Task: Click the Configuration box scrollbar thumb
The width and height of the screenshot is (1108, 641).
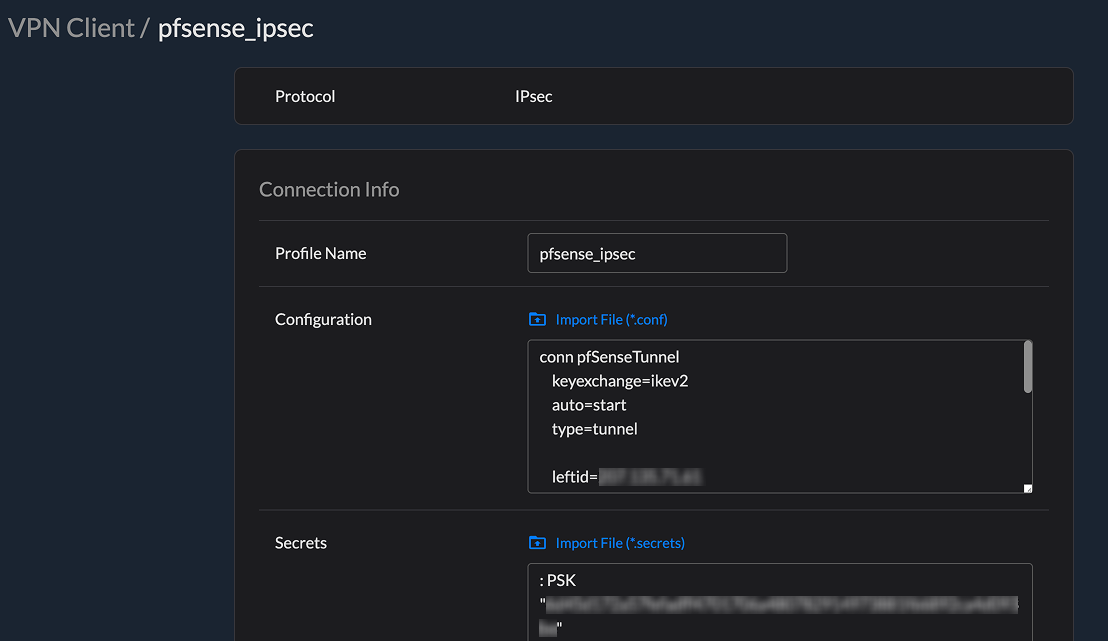Action: (x=1027, y=366)
